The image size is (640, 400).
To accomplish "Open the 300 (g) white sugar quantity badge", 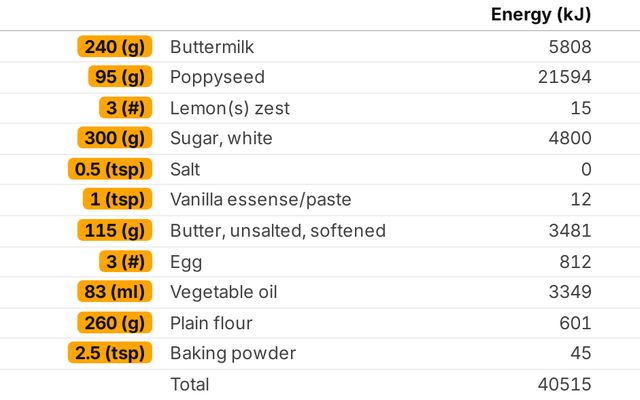I will click(114, 139).
